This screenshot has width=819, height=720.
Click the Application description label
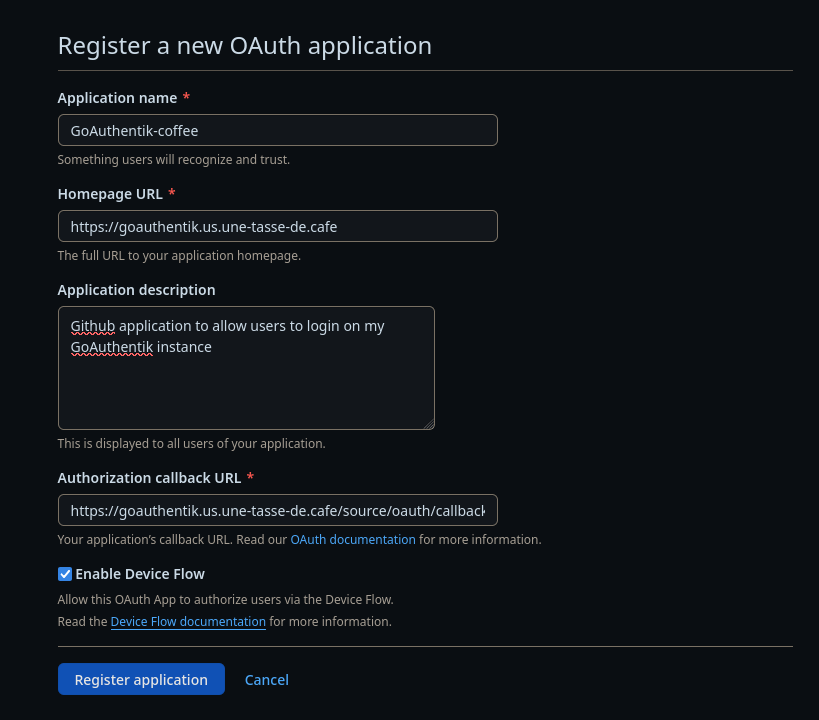click(x=136, y=290)
